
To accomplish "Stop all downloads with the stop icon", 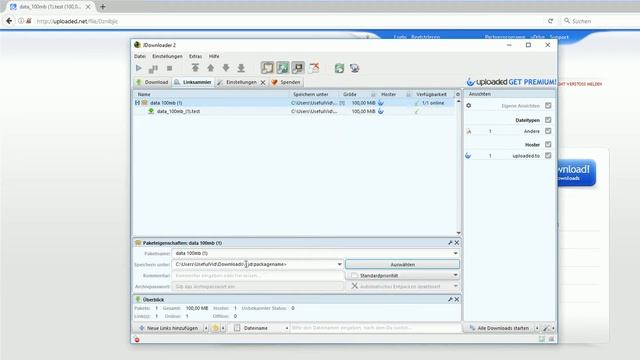I will tap(169, 68).
